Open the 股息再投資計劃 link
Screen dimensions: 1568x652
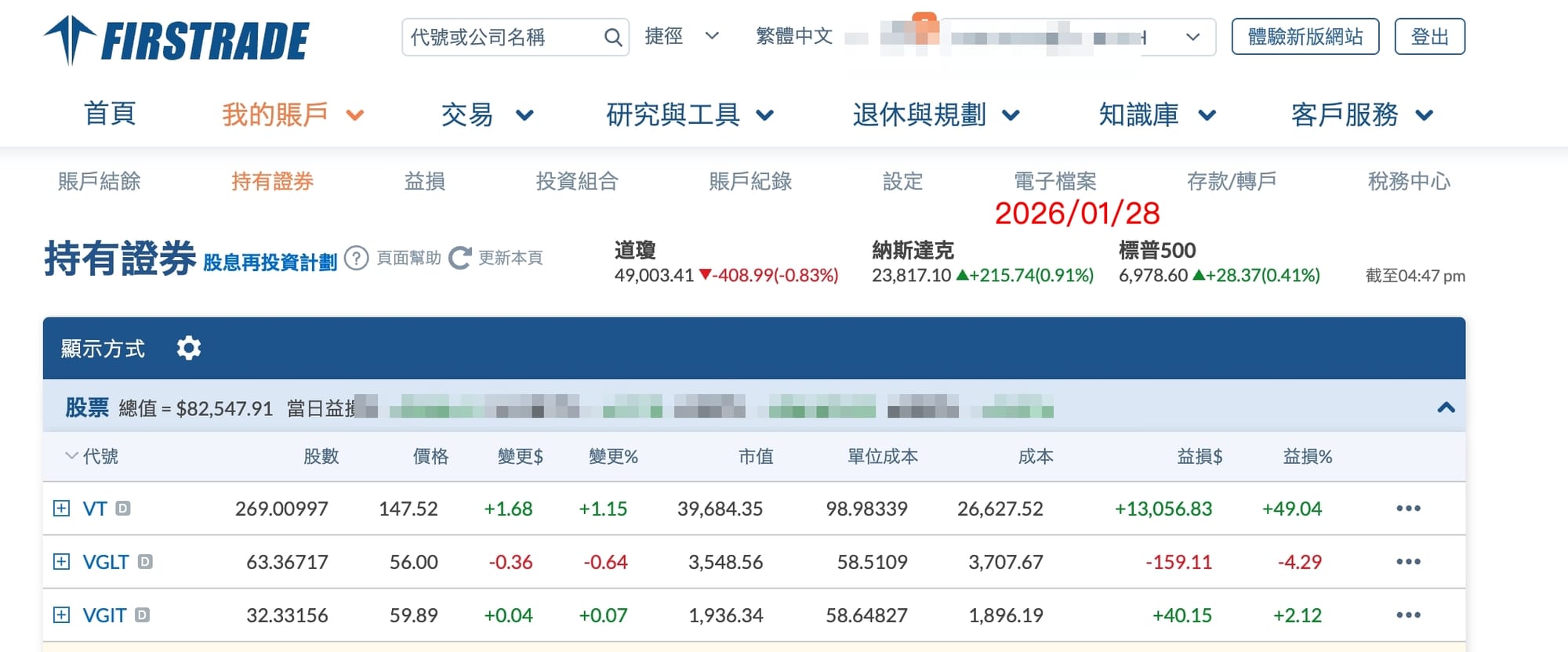[270, 263]
